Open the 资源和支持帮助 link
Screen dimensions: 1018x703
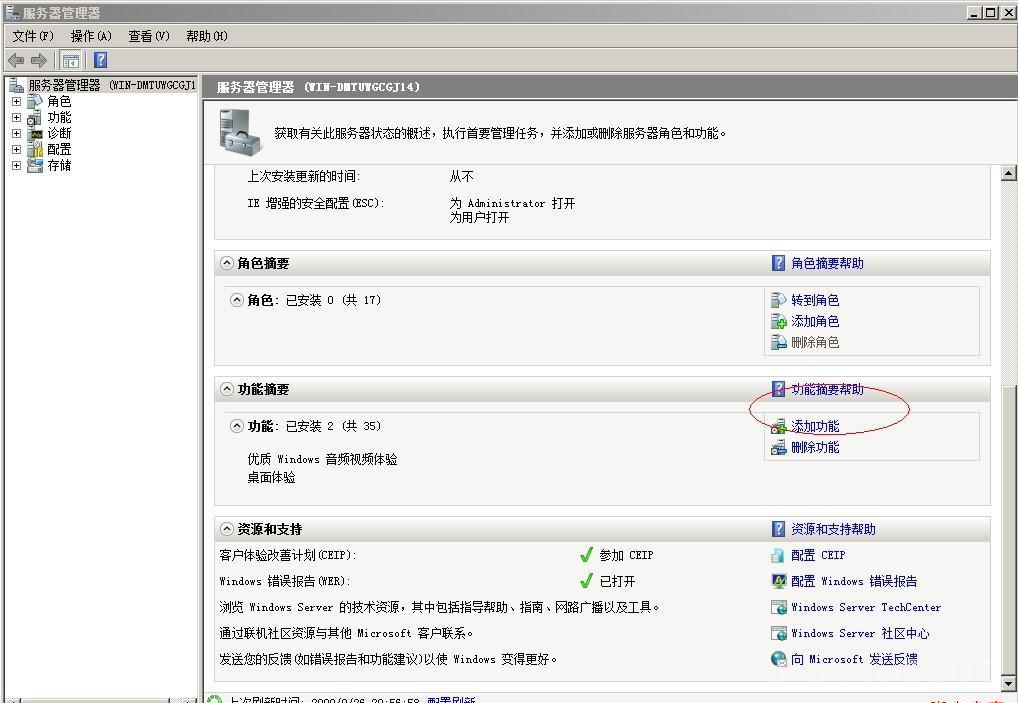point(833,529)
